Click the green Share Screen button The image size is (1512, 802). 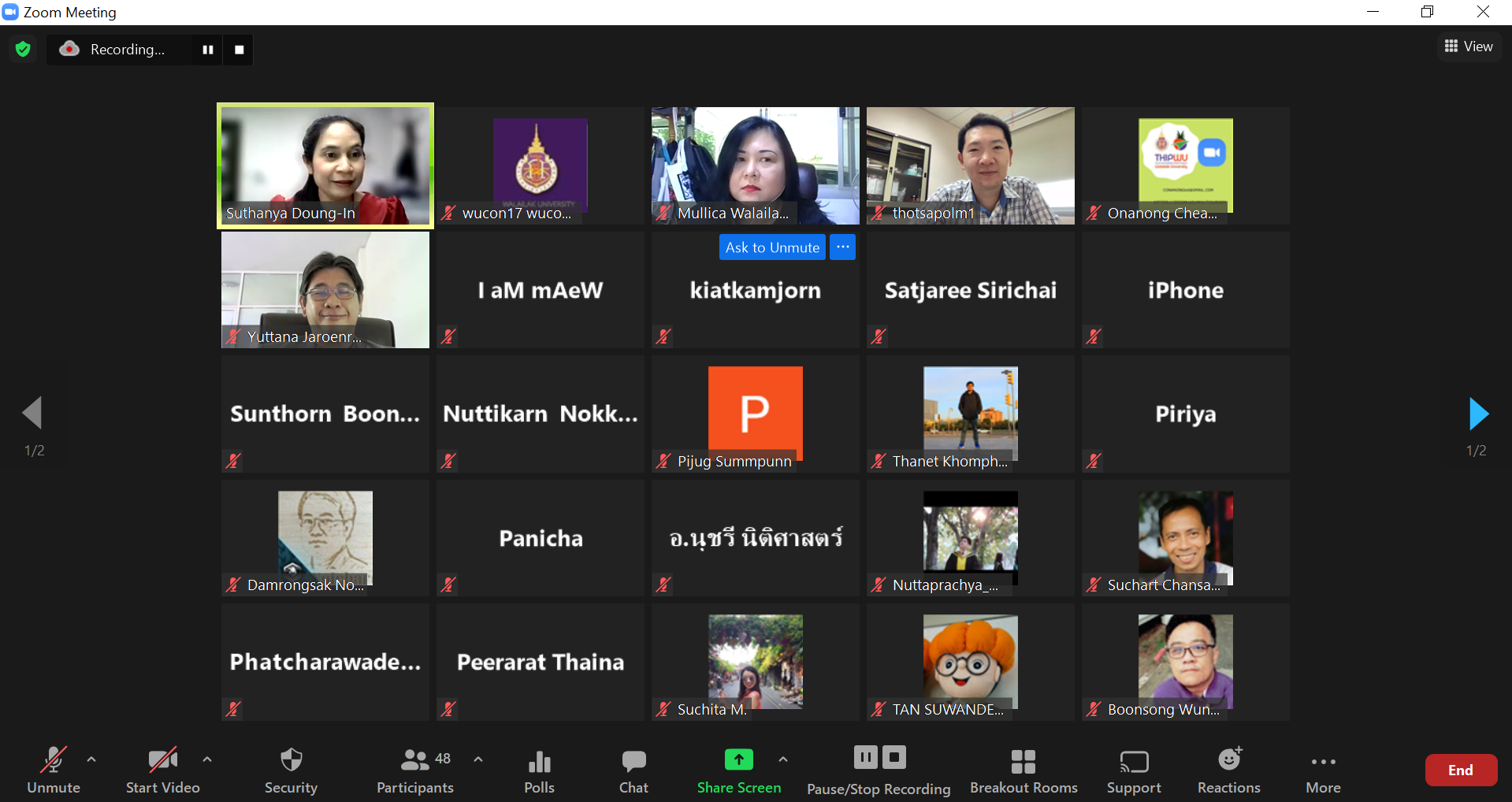click(739, 770)
